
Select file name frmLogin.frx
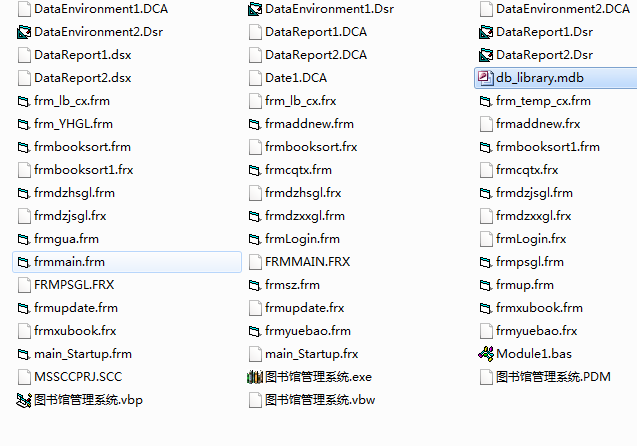531,239
